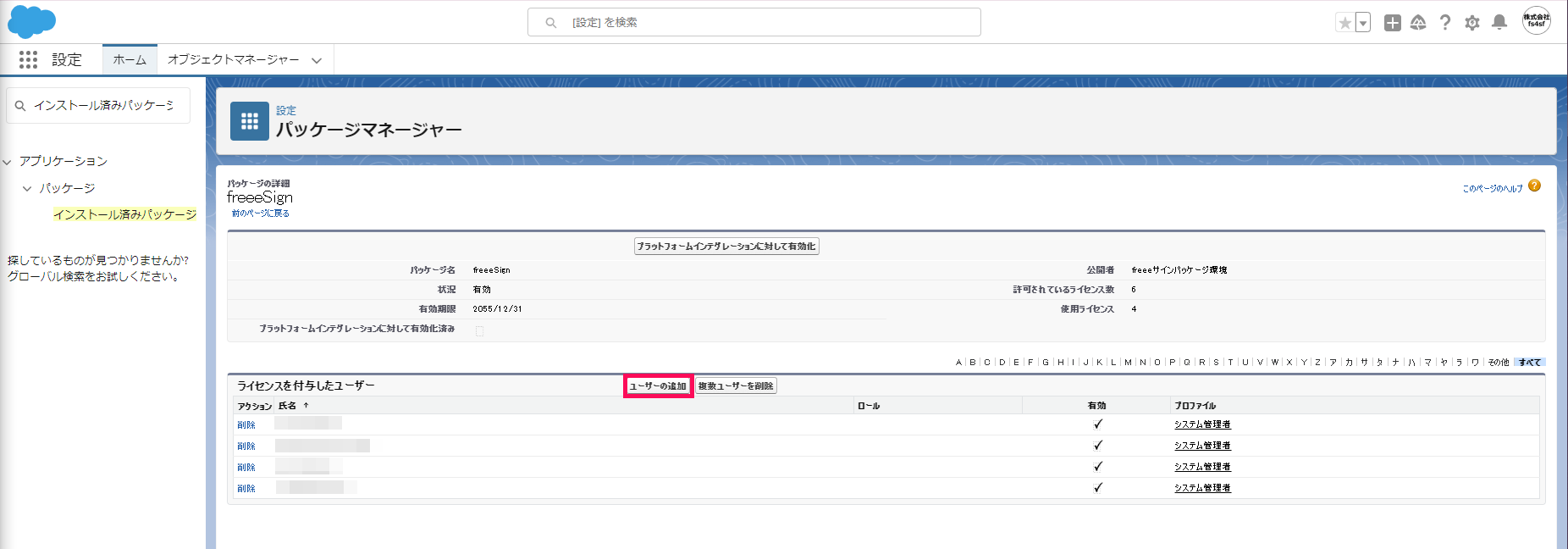This screenshot has height=549, width=1568.
Task: Filter users by letter M
Action: (x=1128, y=363)
